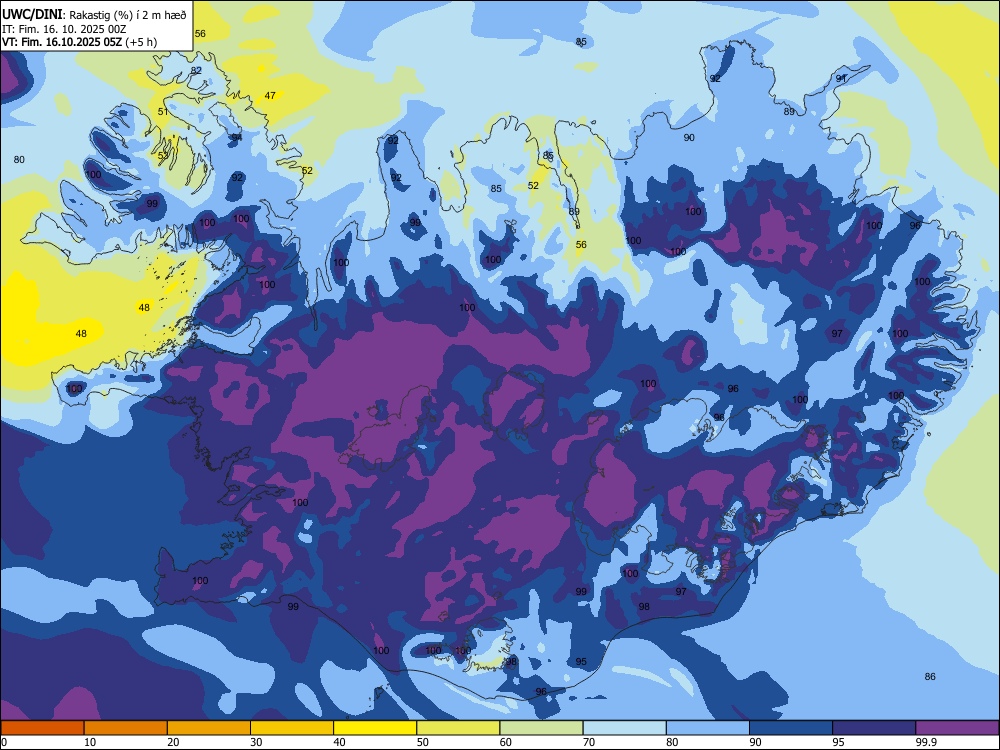
Task: Click the dark orange 0–10 legend swatch
Action: pyautogui.click(x=42, y=728)
